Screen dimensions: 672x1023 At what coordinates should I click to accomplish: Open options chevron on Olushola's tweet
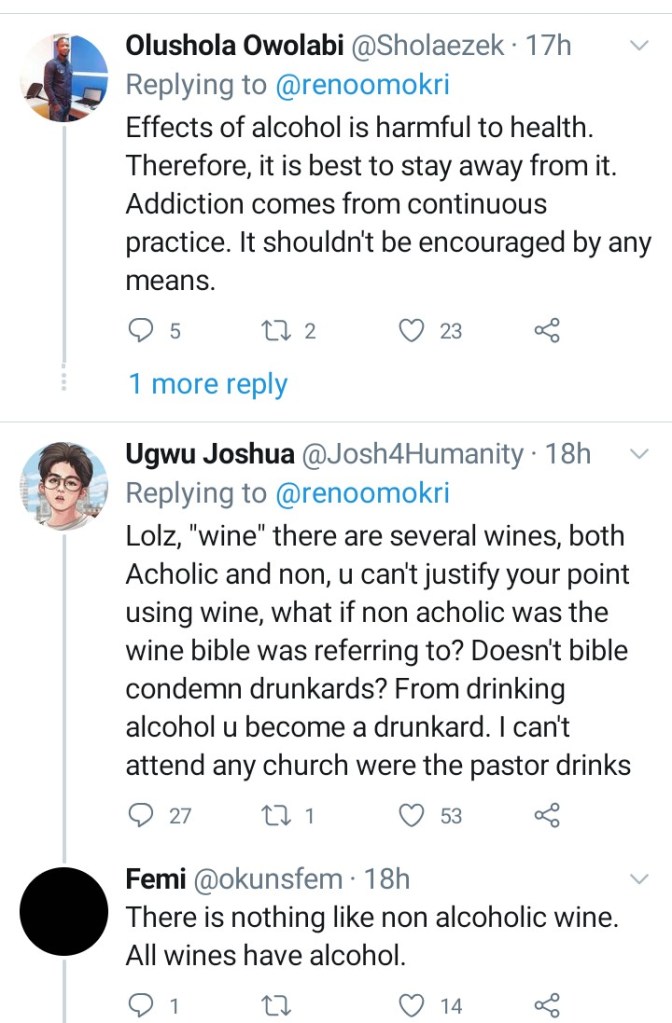coord(639,44)
